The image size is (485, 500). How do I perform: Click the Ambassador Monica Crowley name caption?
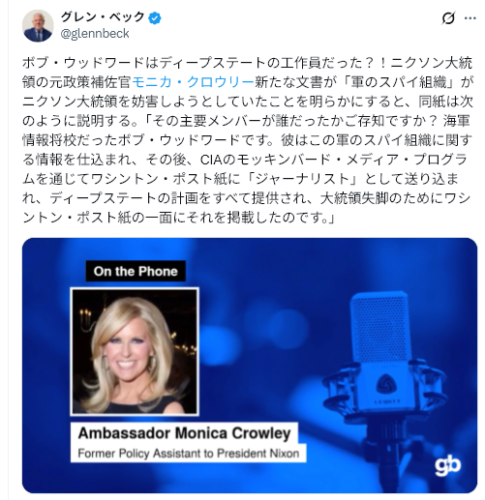184,433
